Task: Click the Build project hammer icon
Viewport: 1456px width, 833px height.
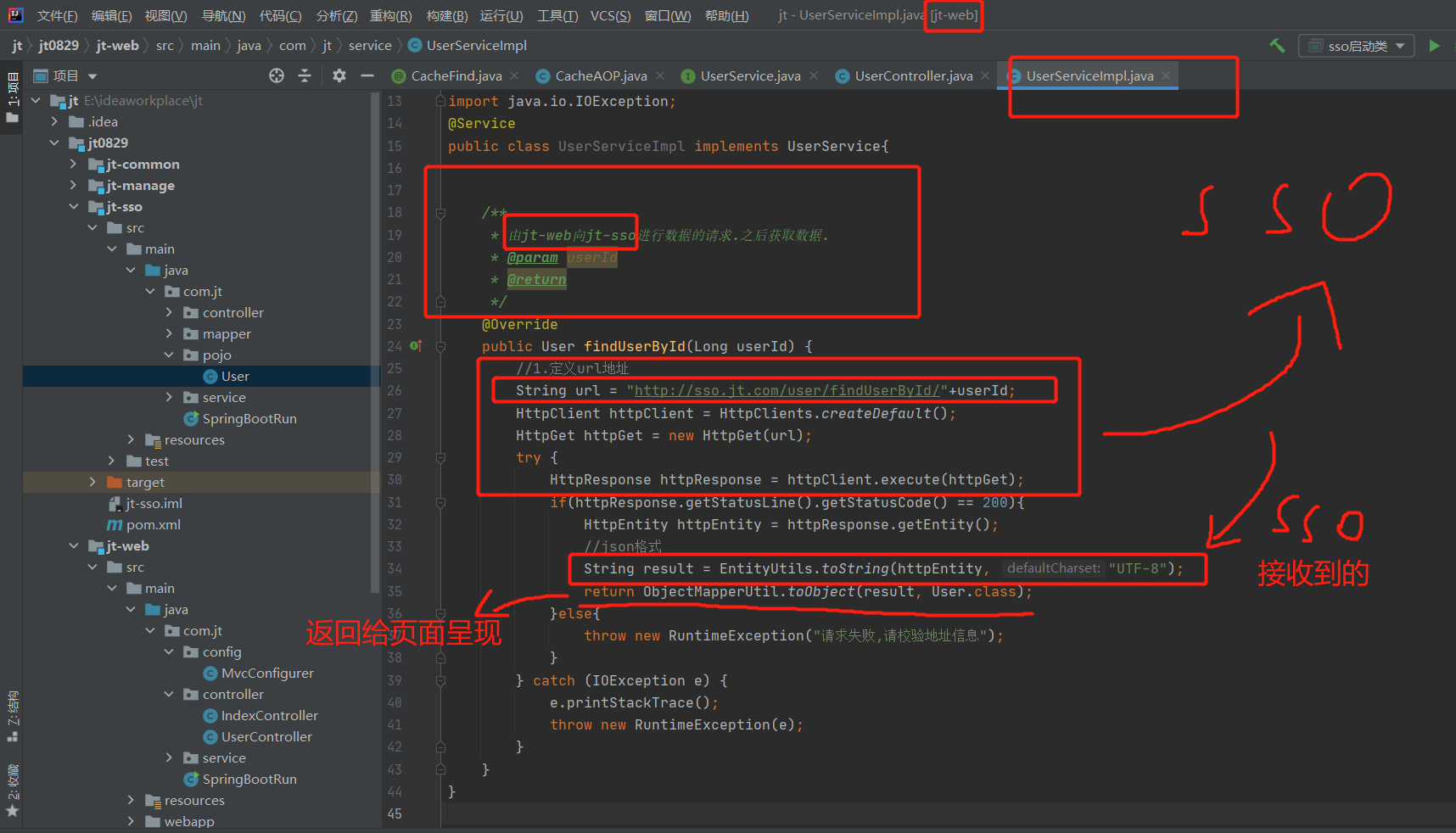Action: point(1277,46)
